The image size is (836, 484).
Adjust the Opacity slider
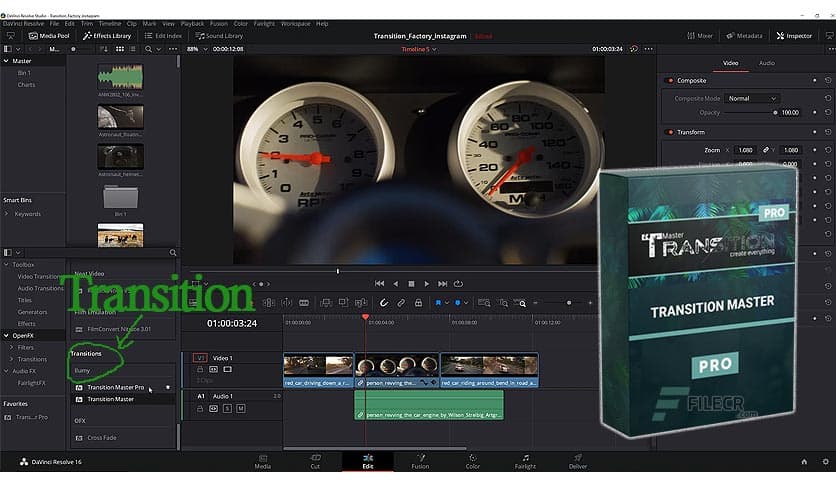pyautogui.click(x=752, y=112)
